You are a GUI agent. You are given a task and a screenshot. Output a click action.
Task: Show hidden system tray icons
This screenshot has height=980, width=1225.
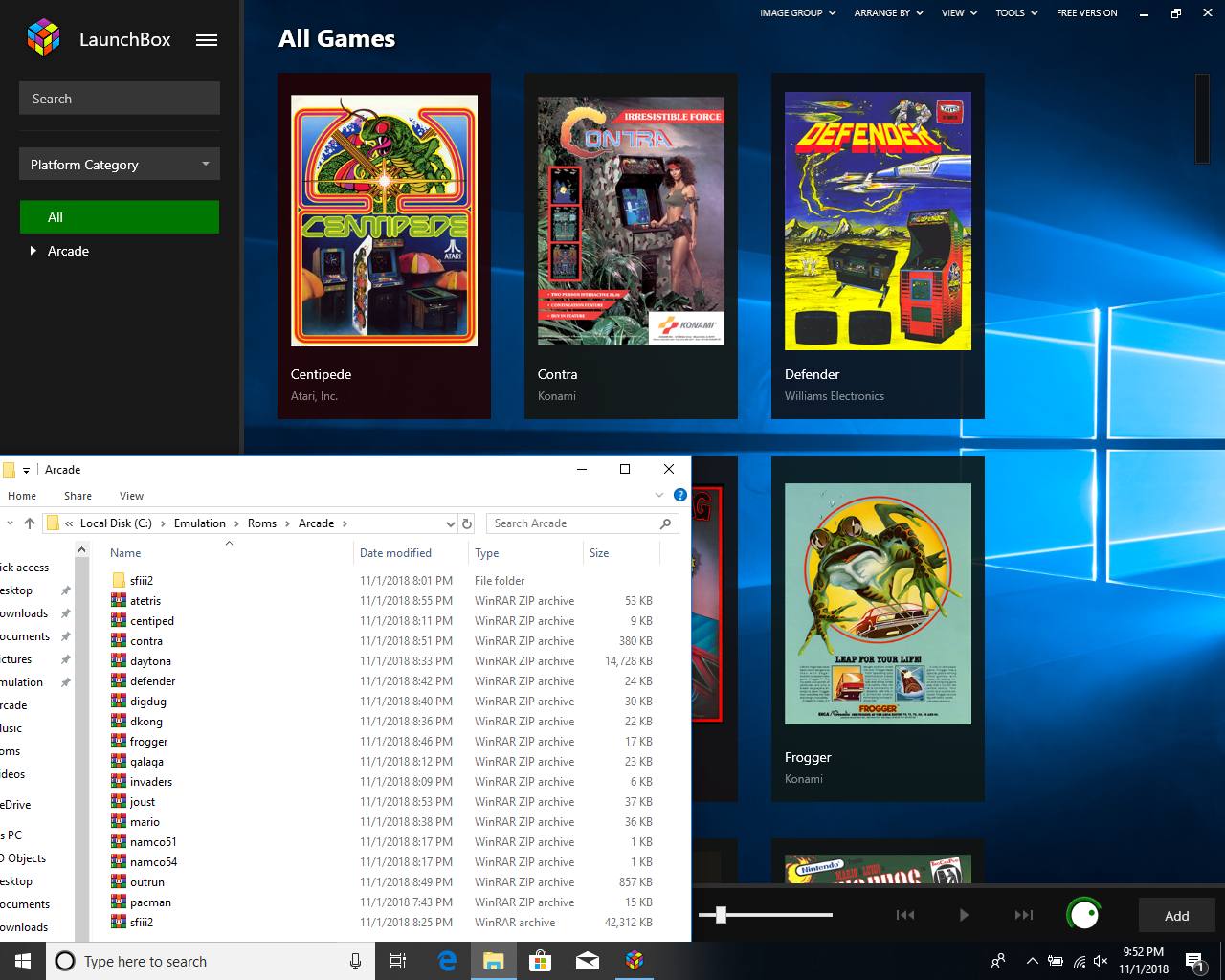coord(1032,961)
